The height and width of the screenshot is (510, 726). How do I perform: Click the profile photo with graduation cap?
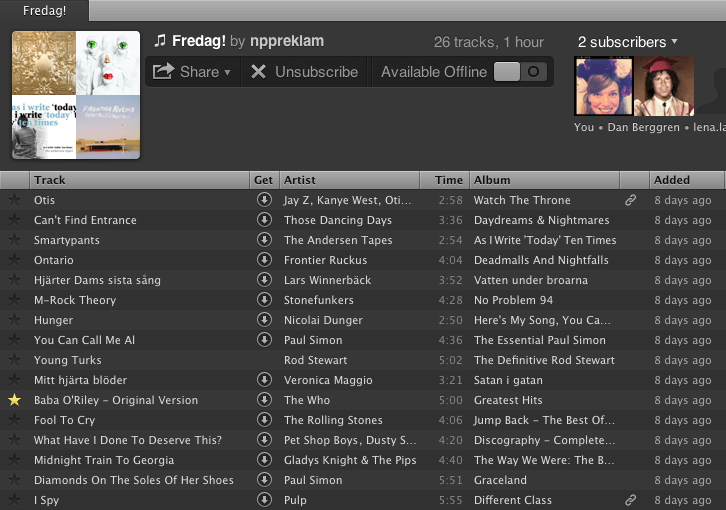coord(664,86)
